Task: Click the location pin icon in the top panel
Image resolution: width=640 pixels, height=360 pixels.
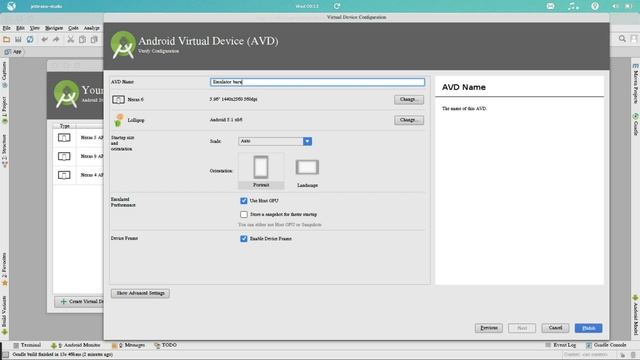Action: point(595,6)
